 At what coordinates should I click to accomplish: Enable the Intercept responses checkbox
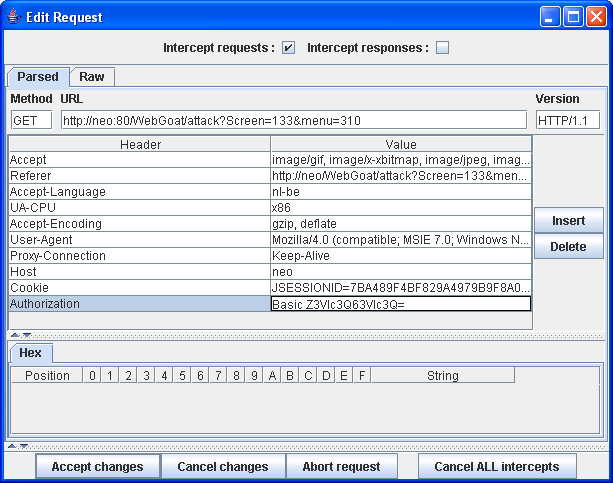pyautogui.click(x=442, y=48)
